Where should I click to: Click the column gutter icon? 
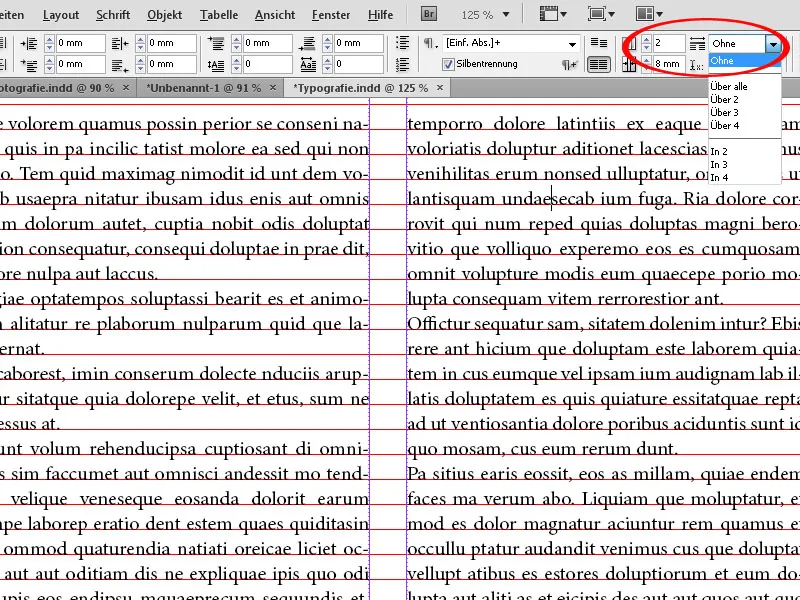click(x=630, y=64)
